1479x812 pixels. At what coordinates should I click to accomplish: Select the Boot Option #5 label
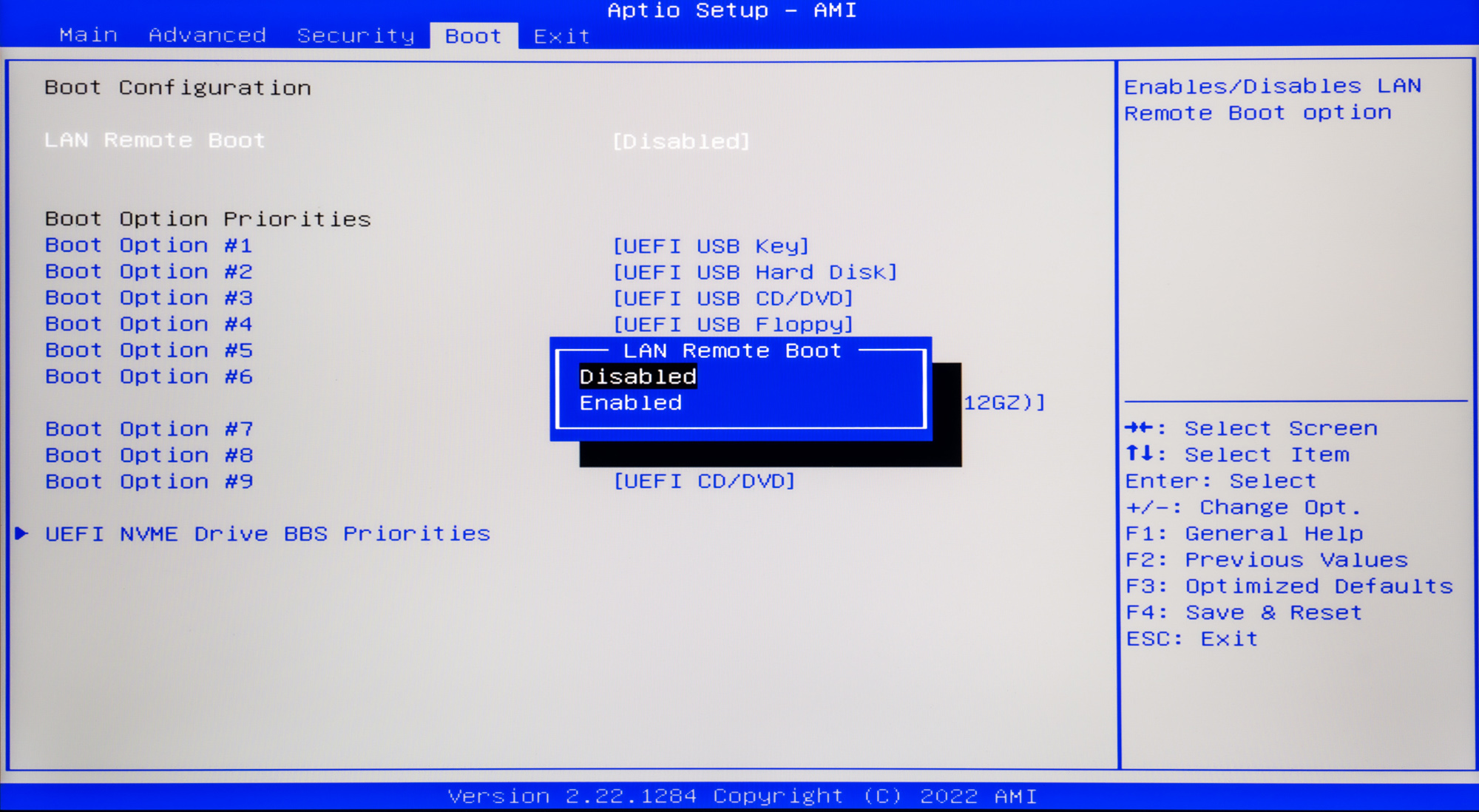(x=149, y=351)
